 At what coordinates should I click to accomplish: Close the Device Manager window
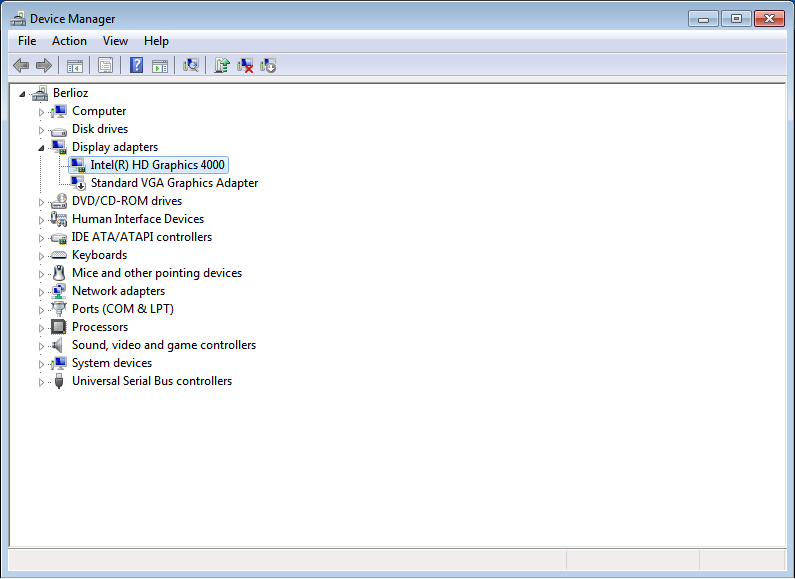769,19
